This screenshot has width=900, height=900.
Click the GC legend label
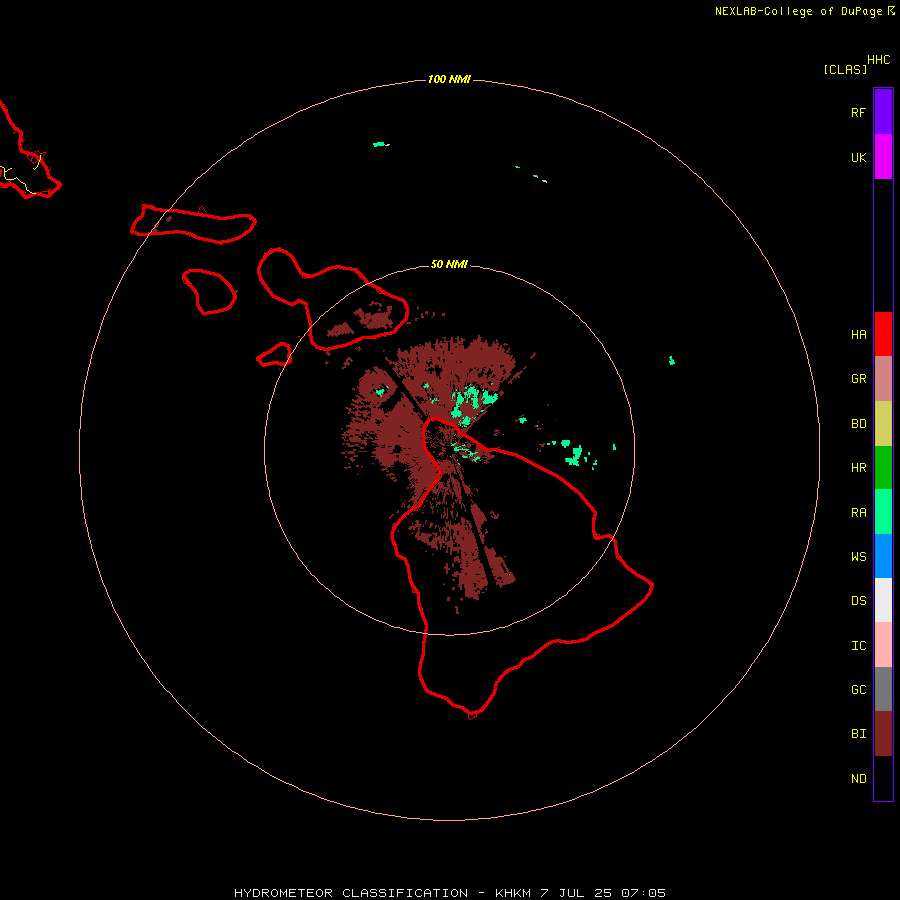click(858, 689)
